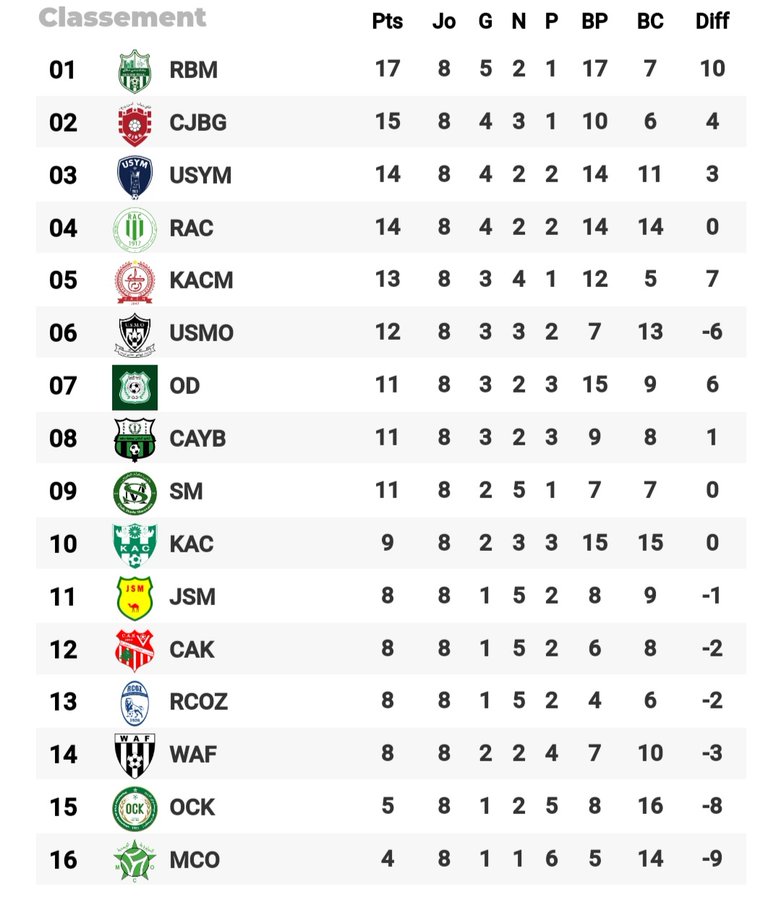Select the USYM navy shield logo

pos(134,176)
